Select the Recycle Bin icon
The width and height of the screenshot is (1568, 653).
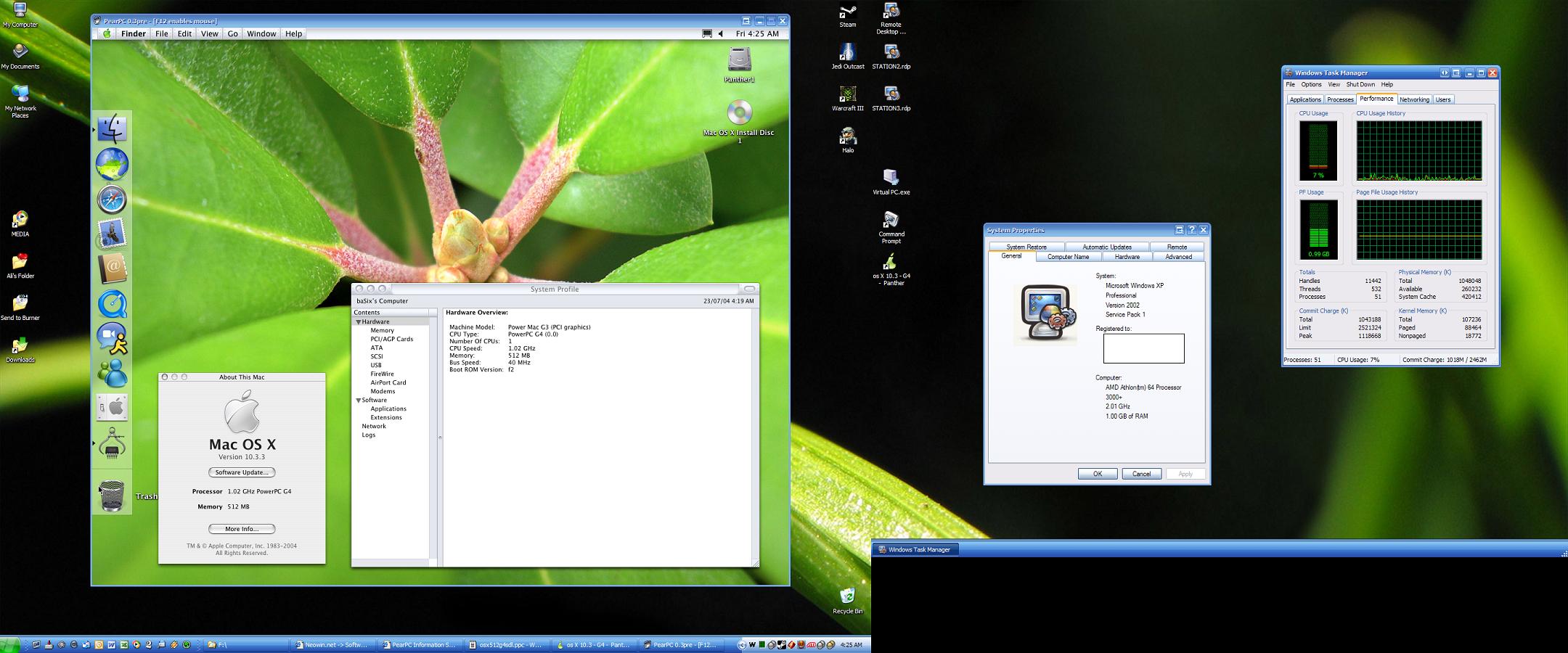(848, 601)
